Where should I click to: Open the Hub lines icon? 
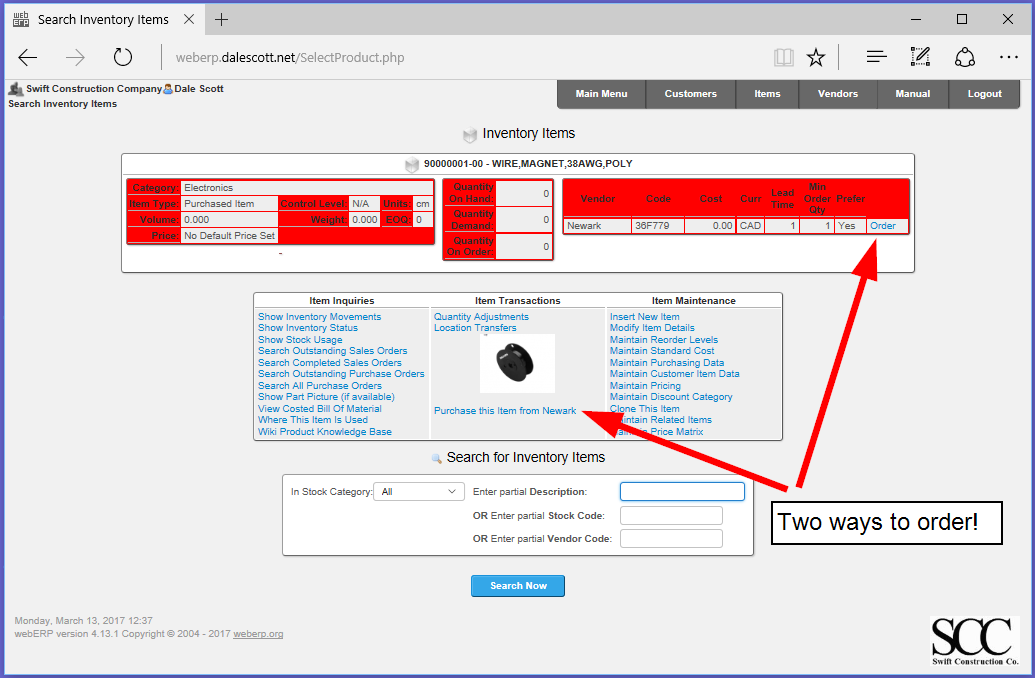click(x=877, y=57)
